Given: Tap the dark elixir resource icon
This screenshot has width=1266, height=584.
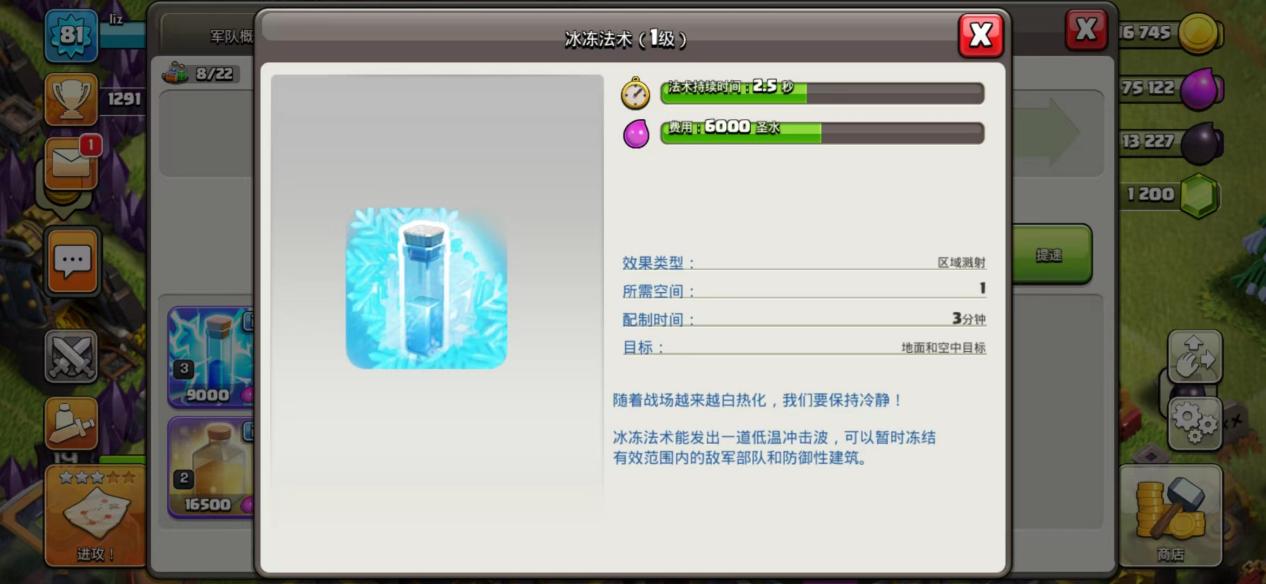Looking at the screenshot, I should [1200, 143].
